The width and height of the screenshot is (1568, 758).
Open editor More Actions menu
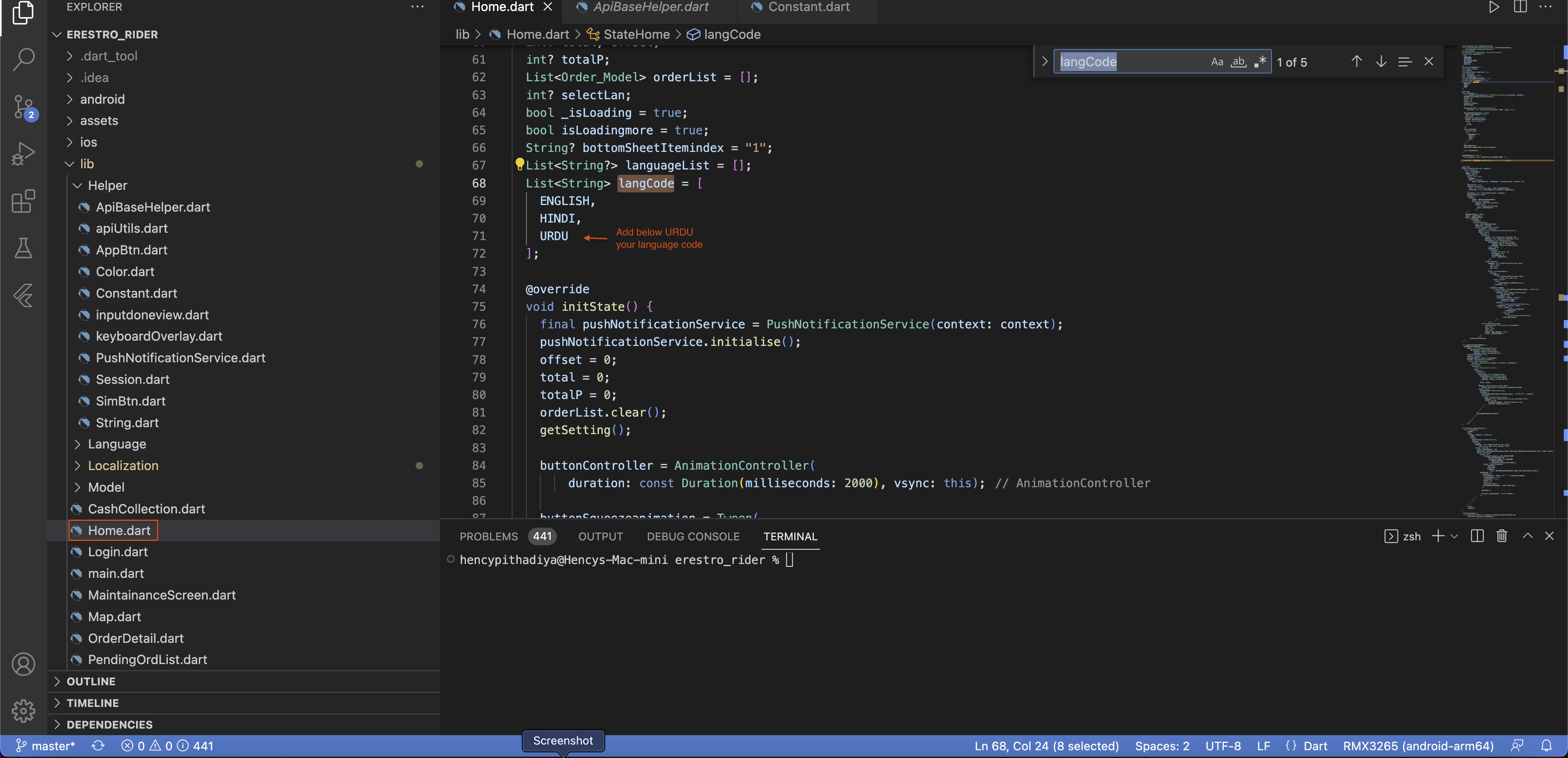coord(1546,7)
